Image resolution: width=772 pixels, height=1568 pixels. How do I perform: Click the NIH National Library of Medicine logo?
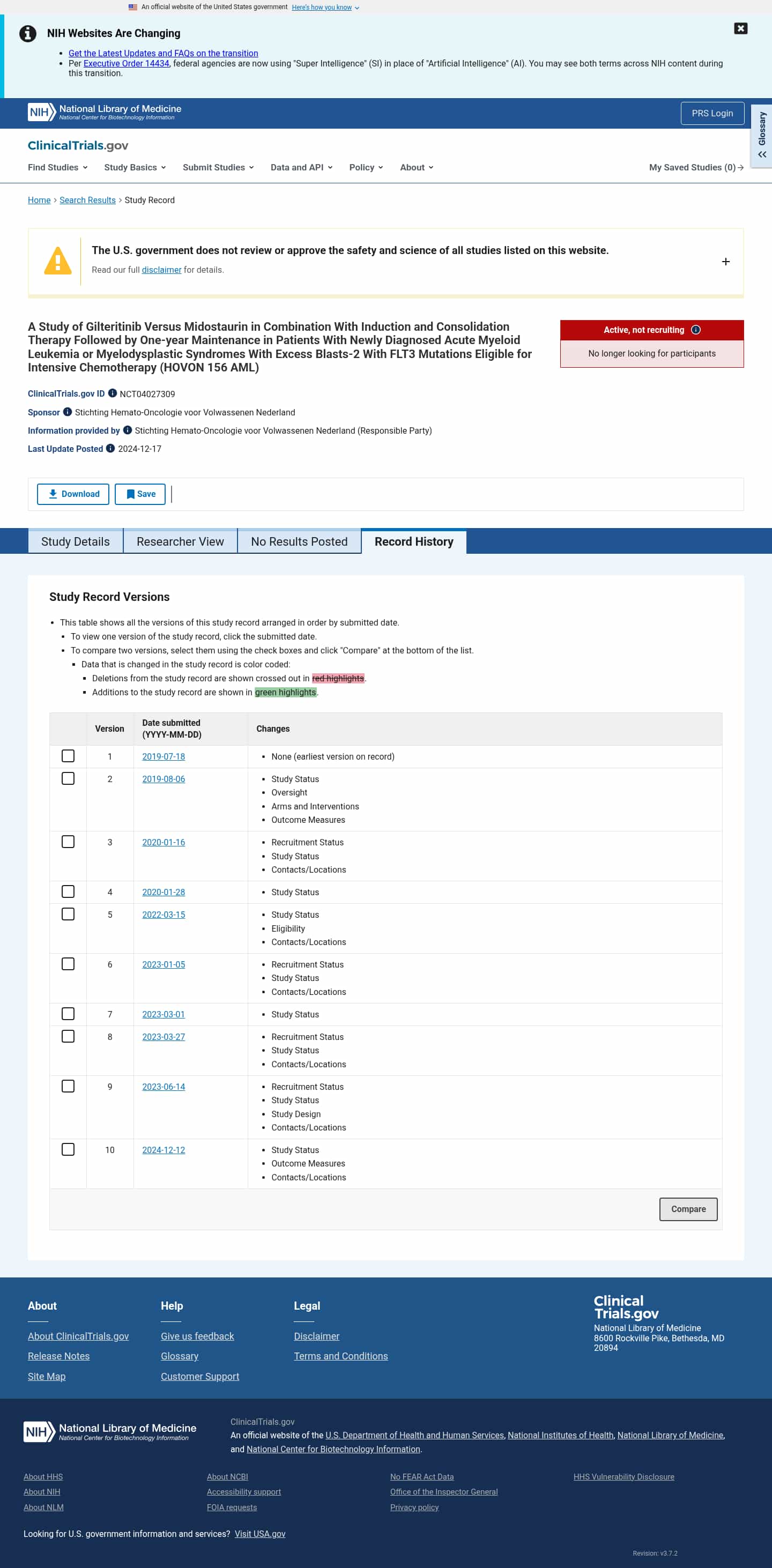[105, 112]
